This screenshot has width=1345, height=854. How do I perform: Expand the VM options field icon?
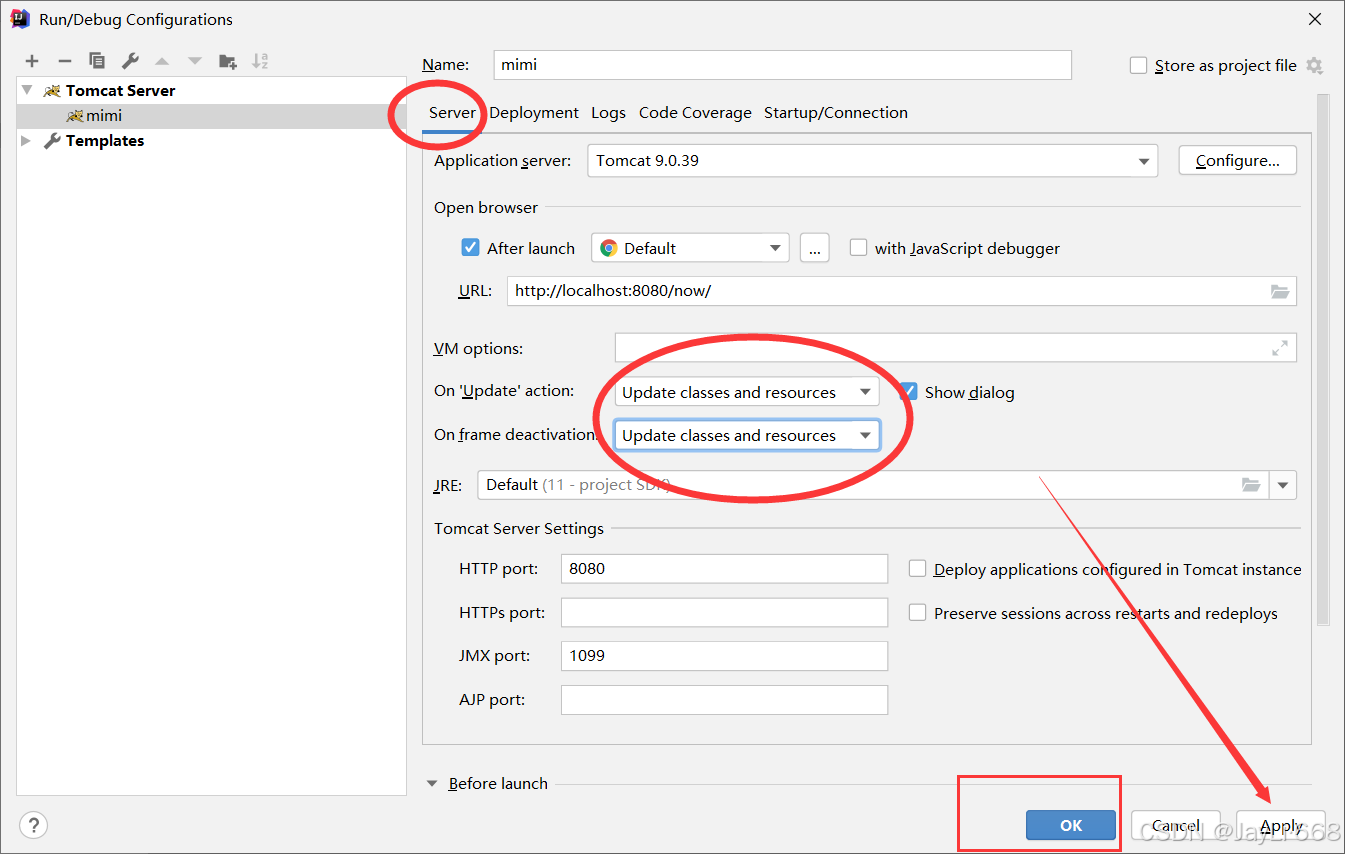1280,348
